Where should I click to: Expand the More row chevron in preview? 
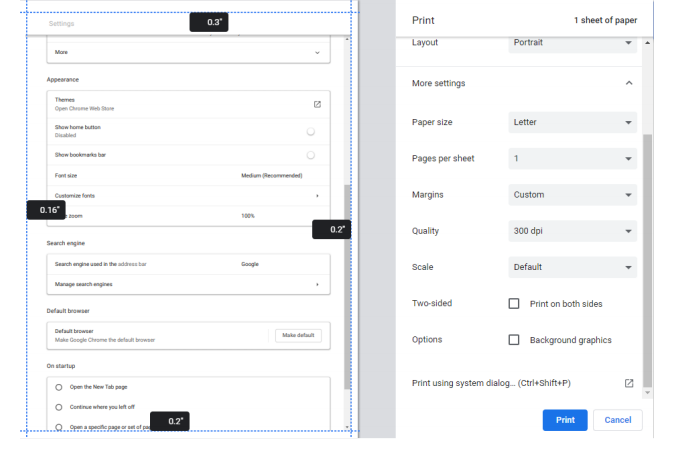(x=317, y=52)
